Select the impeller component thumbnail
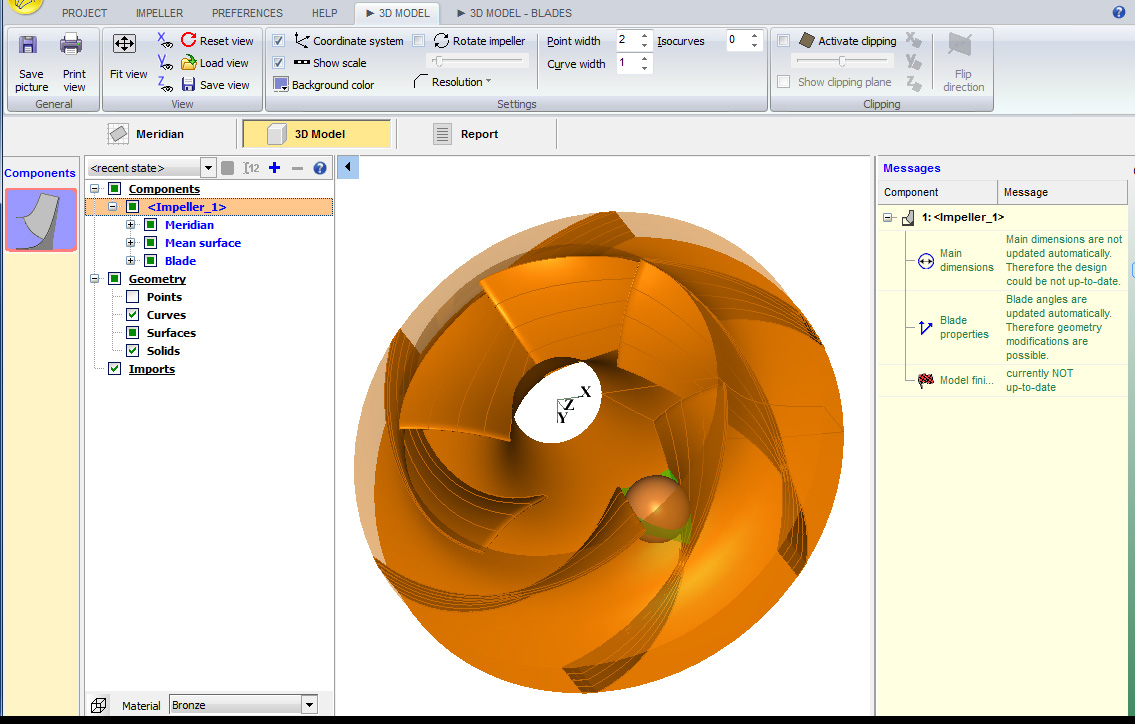Viewport: 1135px width, 724px height. pos(41,219)
